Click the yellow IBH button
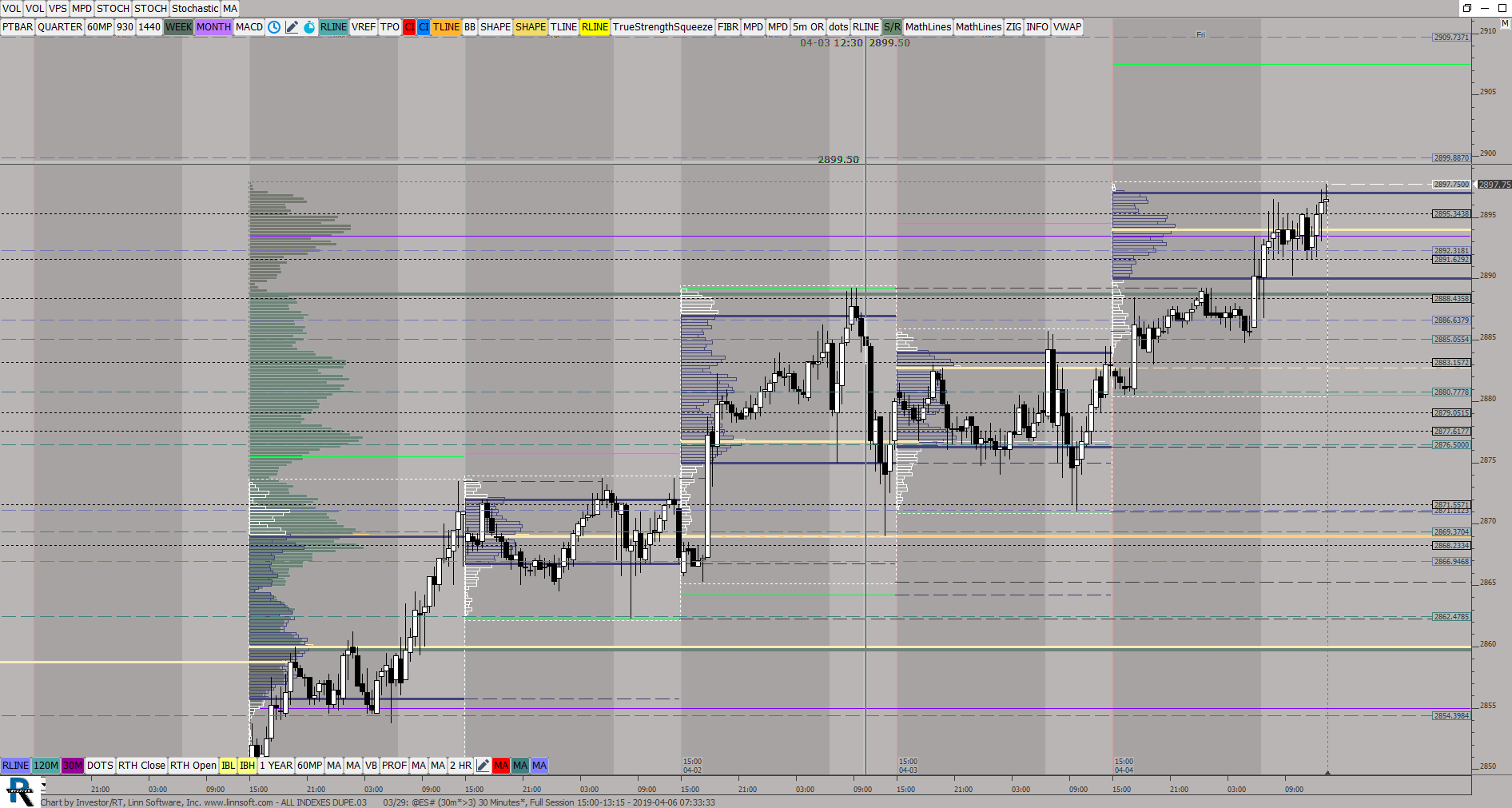The width and height of the screenshot is (1512, 808). click(x=248, y=766)
